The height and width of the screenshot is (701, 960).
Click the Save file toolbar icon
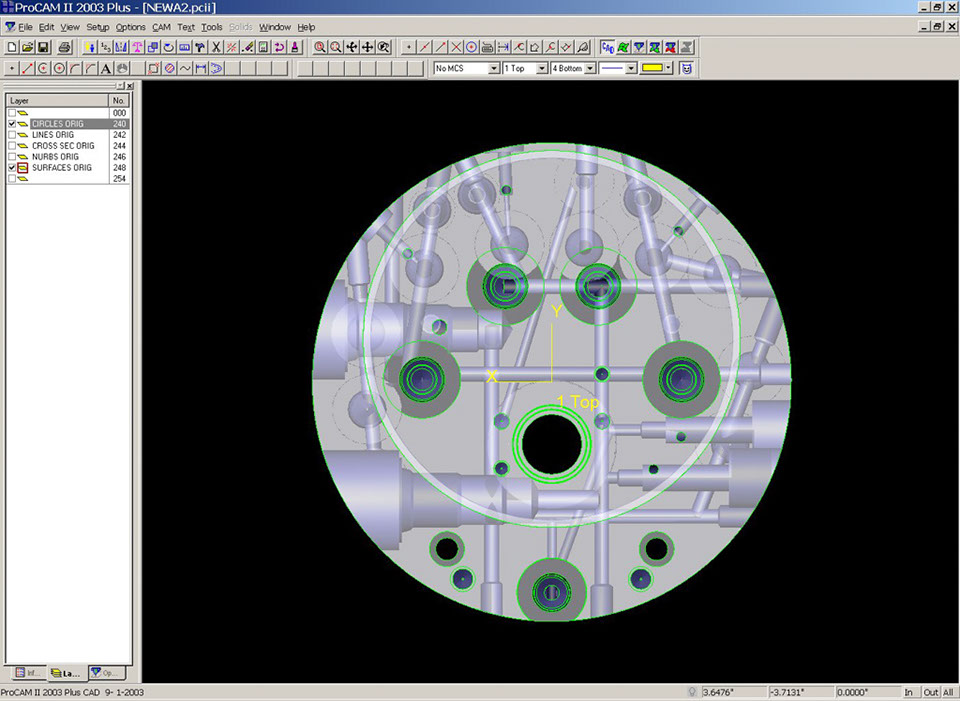[x=43, y=47]
